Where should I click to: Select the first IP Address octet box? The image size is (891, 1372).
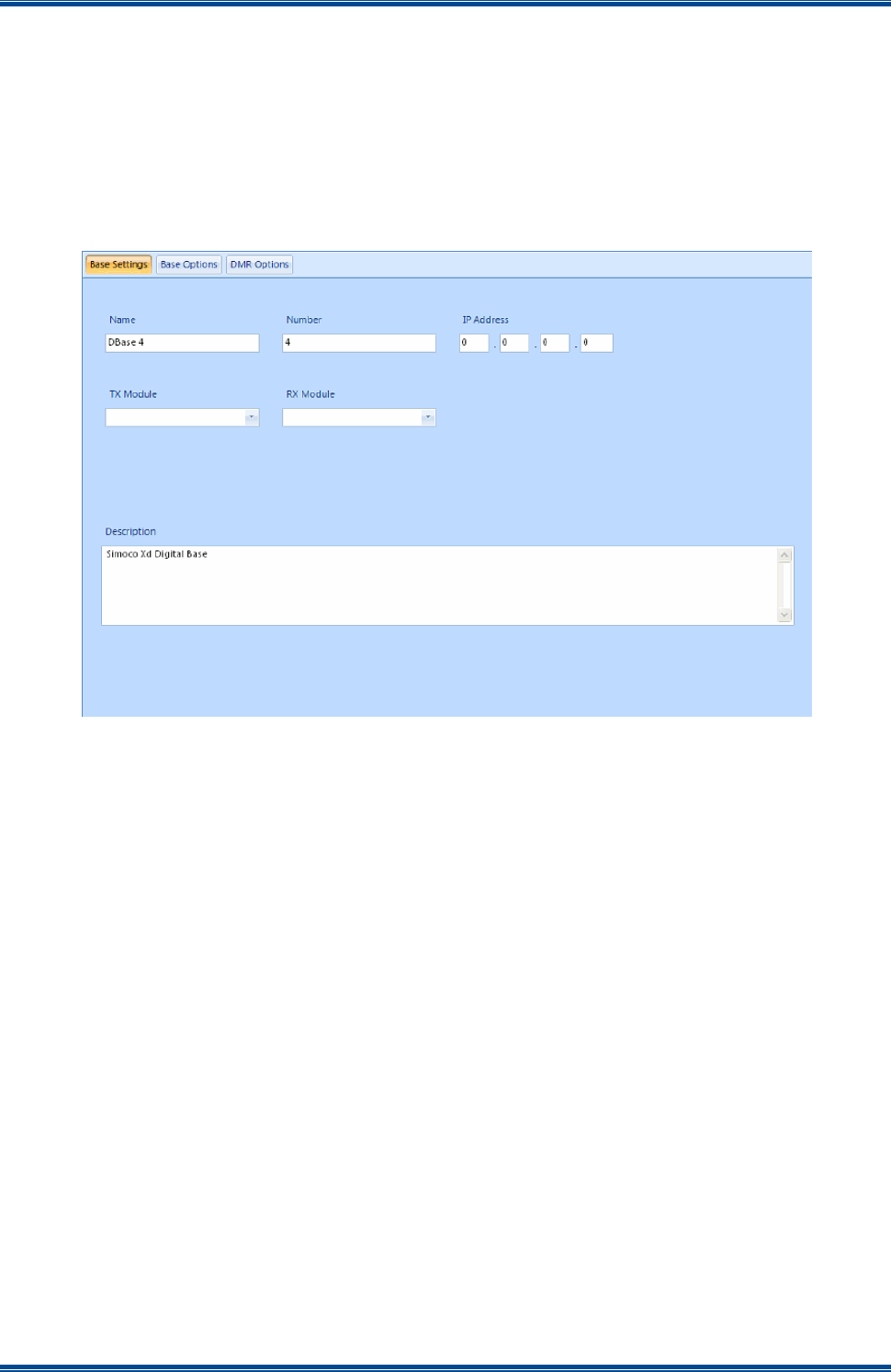(474, 343)
